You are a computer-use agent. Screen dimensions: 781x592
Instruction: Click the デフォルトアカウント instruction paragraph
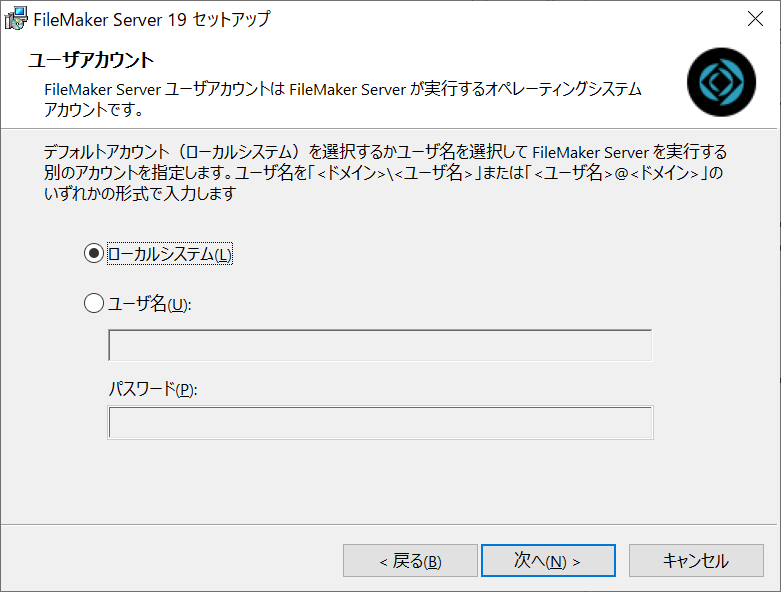pyautogui.click(x=385, y=173)
